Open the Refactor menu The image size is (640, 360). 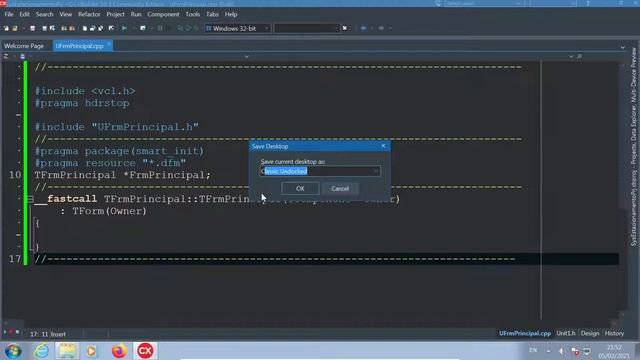89,14
